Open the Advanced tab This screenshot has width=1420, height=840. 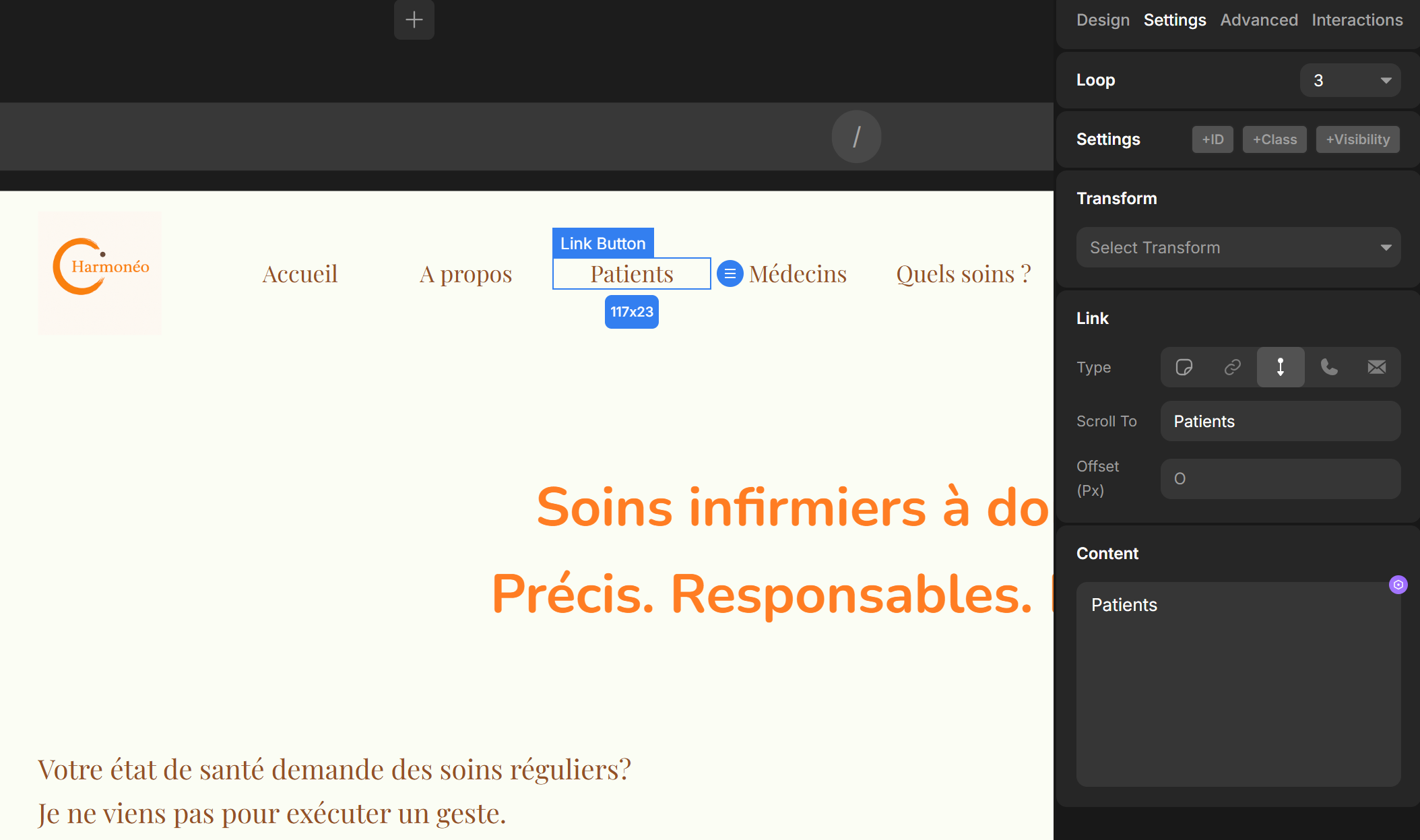coord(1258,20)
